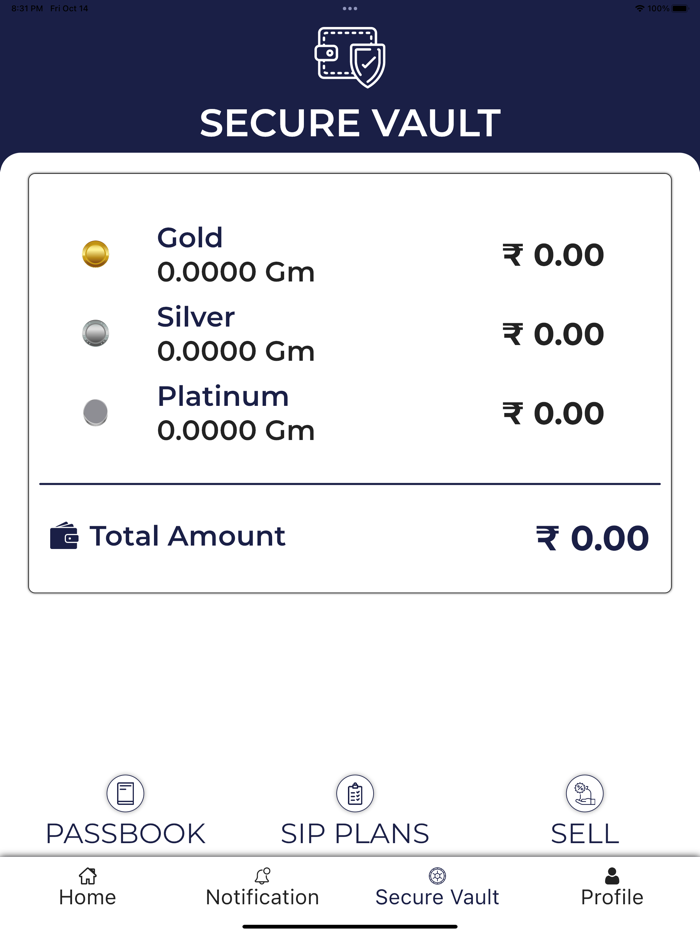Tap the three-dot multitasking indicator at top

tap(350, 8)
